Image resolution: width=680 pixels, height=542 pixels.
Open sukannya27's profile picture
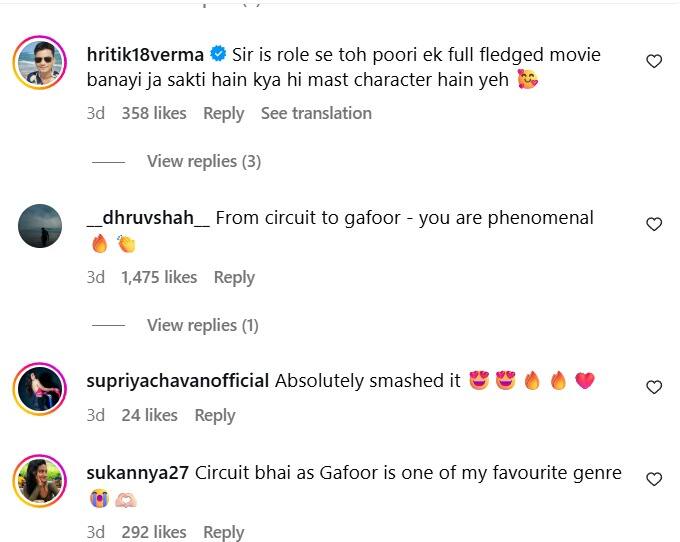(41, 481)
